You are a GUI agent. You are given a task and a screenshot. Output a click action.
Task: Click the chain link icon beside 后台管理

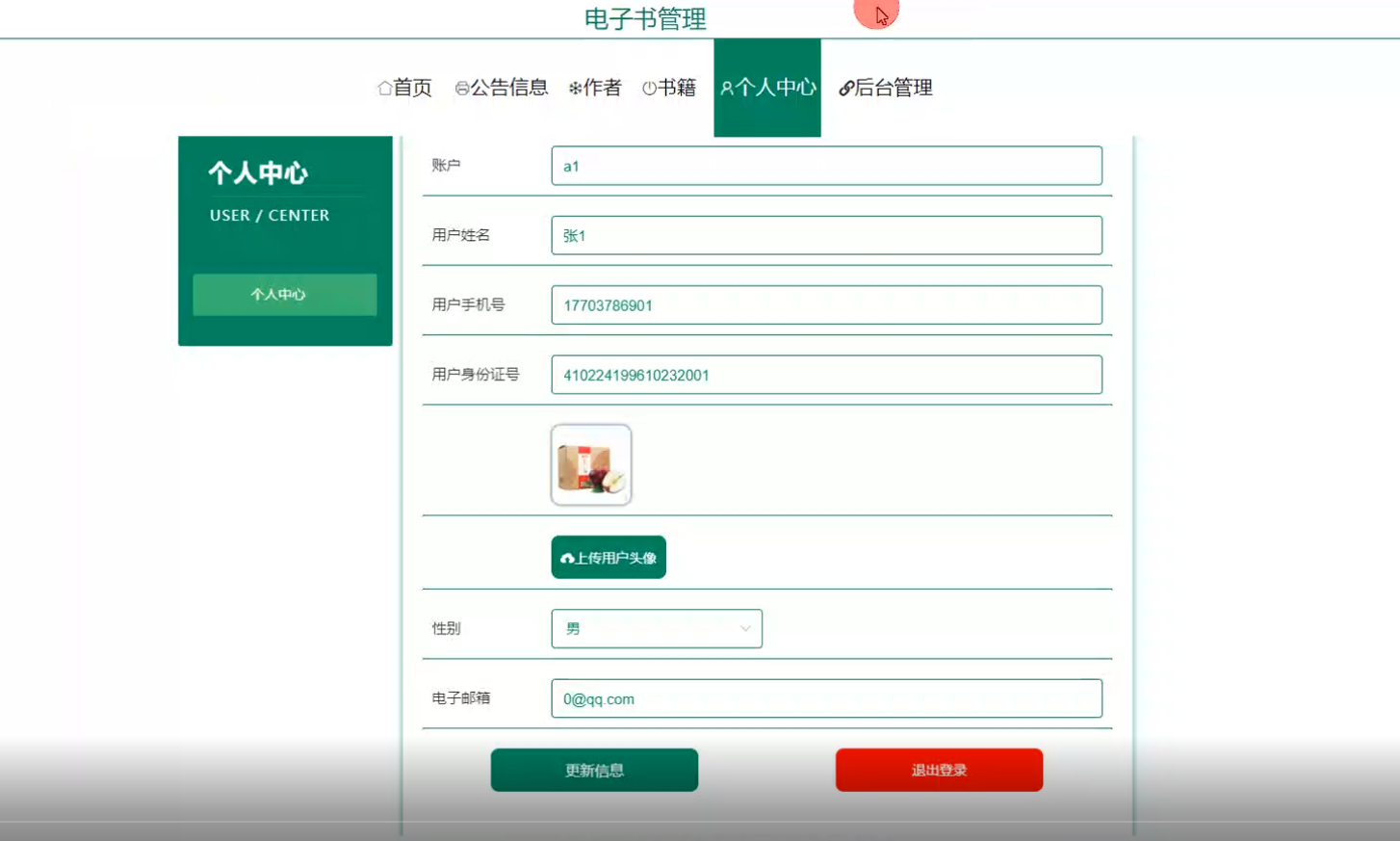click(x=846, y=88)
